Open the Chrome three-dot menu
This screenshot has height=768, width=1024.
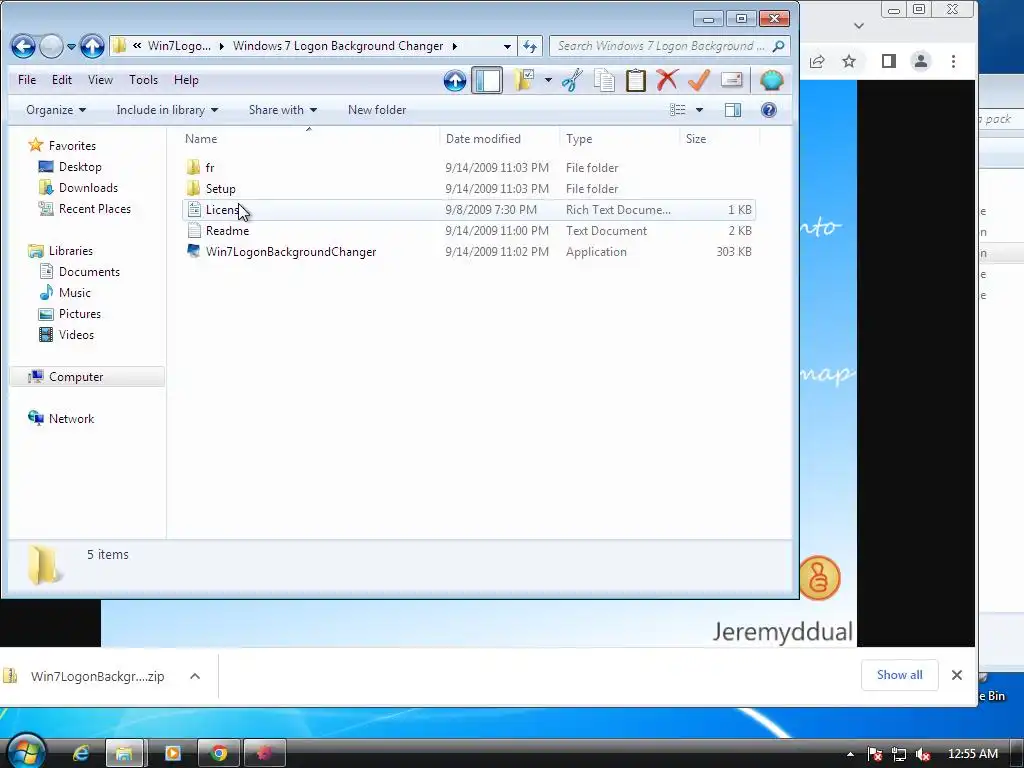[x=953, y=61]
